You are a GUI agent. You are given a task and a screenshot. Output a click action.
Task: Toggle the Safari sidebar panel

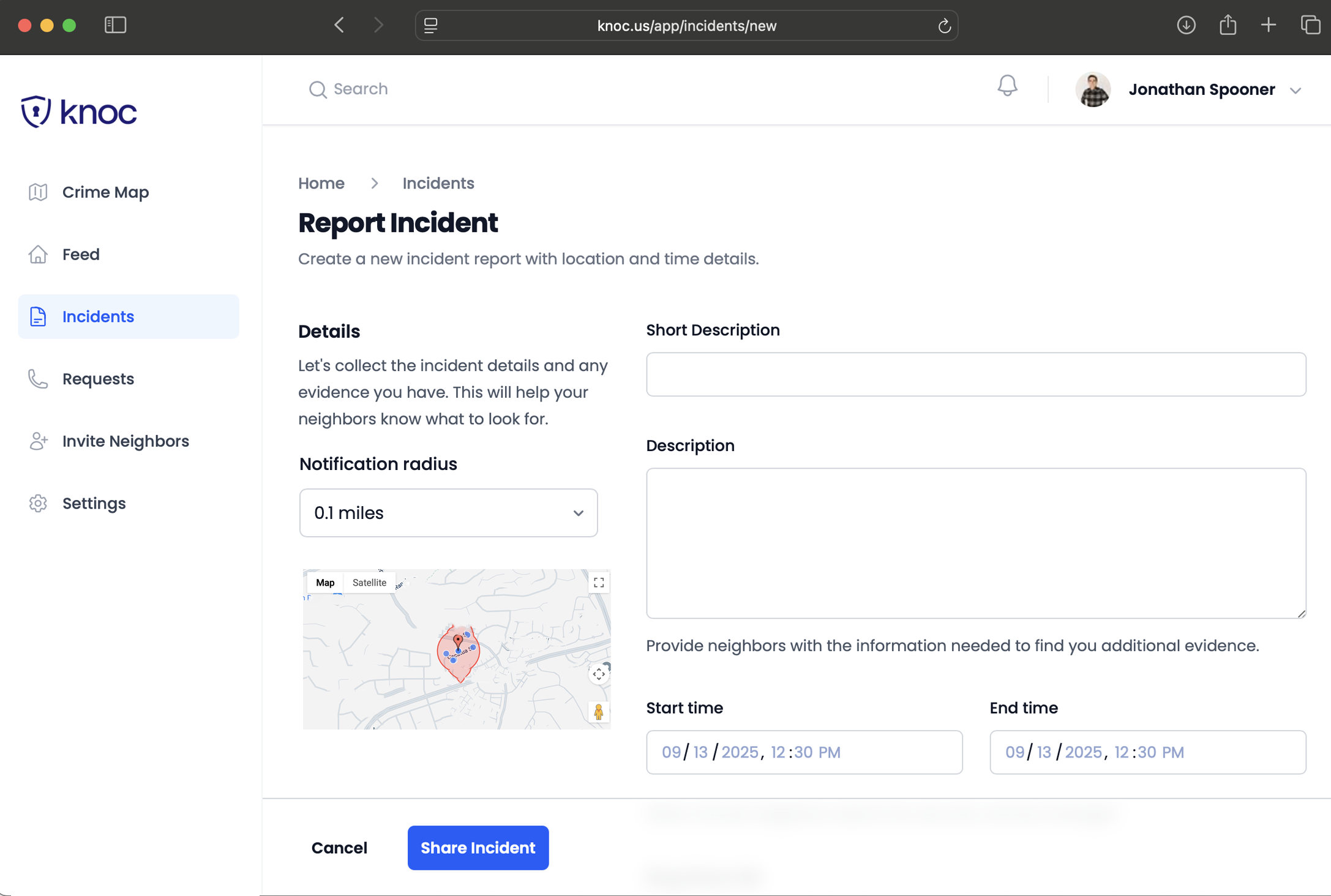(x=115, y=25)
